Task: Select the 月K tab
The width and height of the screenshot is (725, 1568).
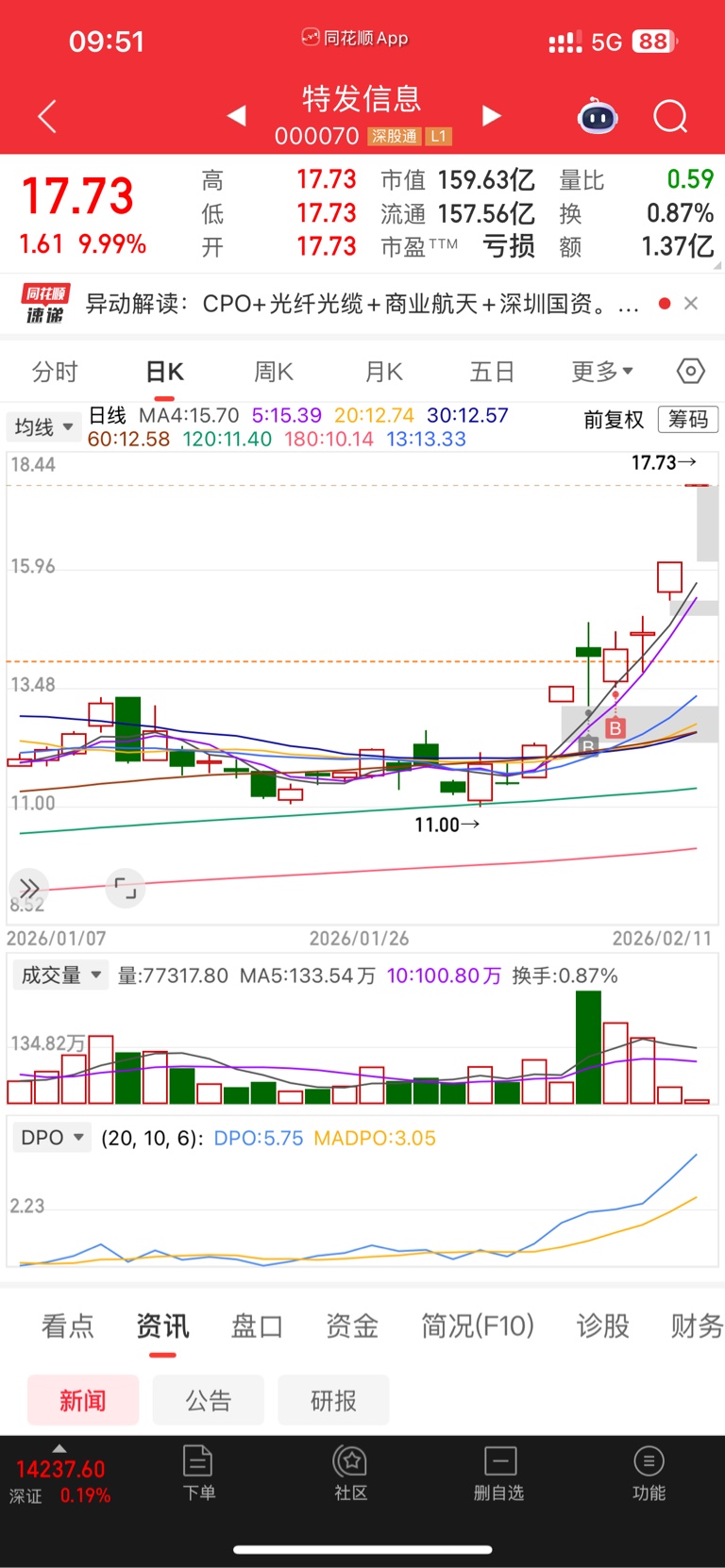Action: 383,372
